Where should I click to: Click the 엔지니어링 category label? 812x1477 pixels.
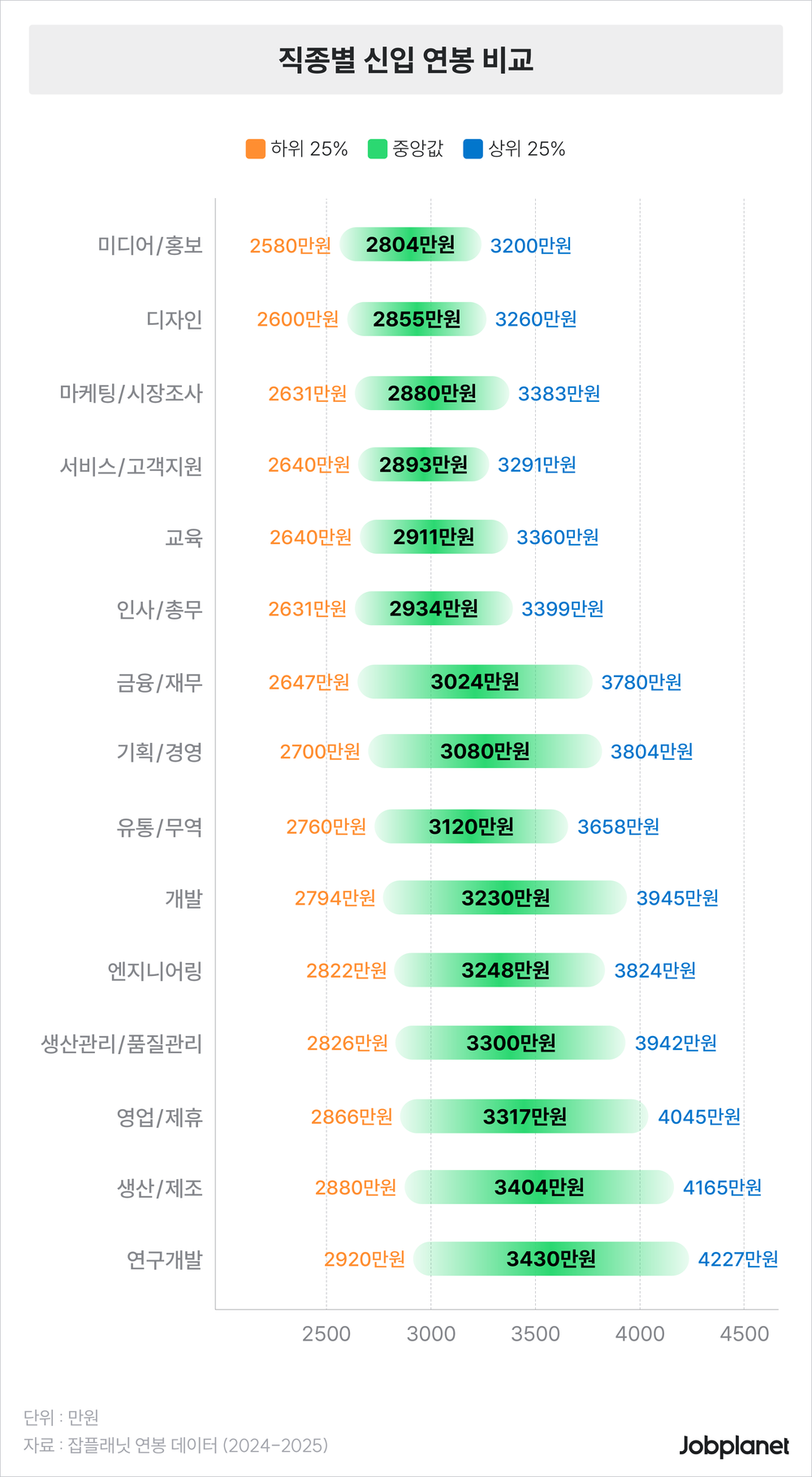click(155, 971)
